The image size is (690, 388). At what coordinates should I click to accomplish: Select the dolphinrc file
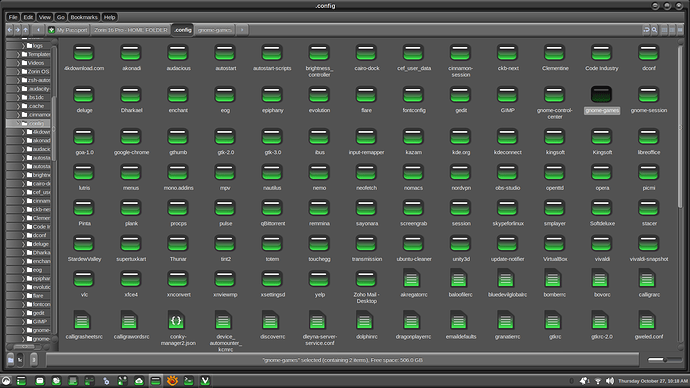[x=367, y=326]
